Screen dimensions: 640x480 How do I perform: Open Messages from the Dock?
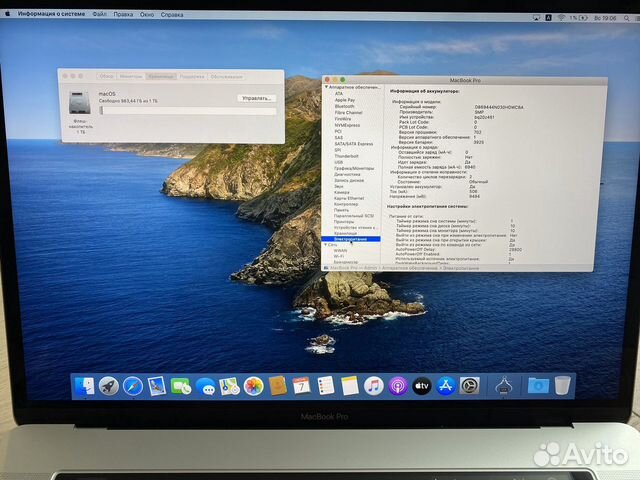click(x=205, y=386)
